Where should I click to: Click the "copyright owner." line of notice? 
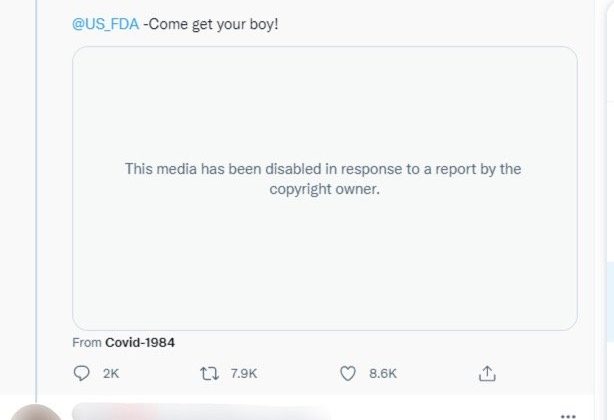coord(325,189)
